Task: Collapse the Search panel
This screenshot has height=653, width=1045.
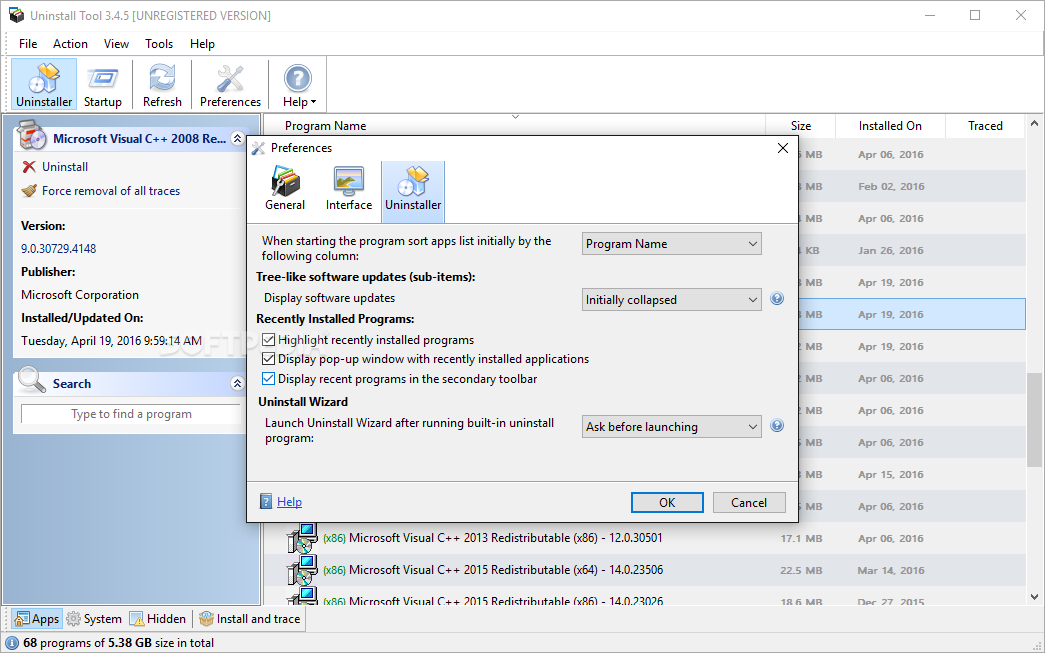Action: 237,383
